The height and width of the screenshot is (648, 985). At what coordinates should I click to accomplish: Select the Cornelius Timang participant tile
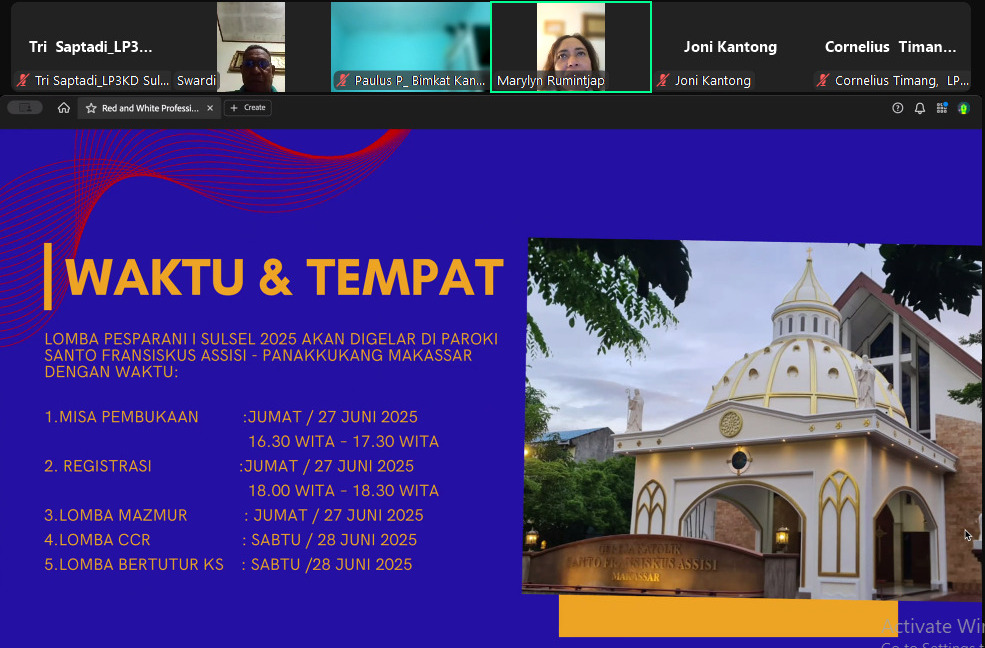tap(890, 47)
